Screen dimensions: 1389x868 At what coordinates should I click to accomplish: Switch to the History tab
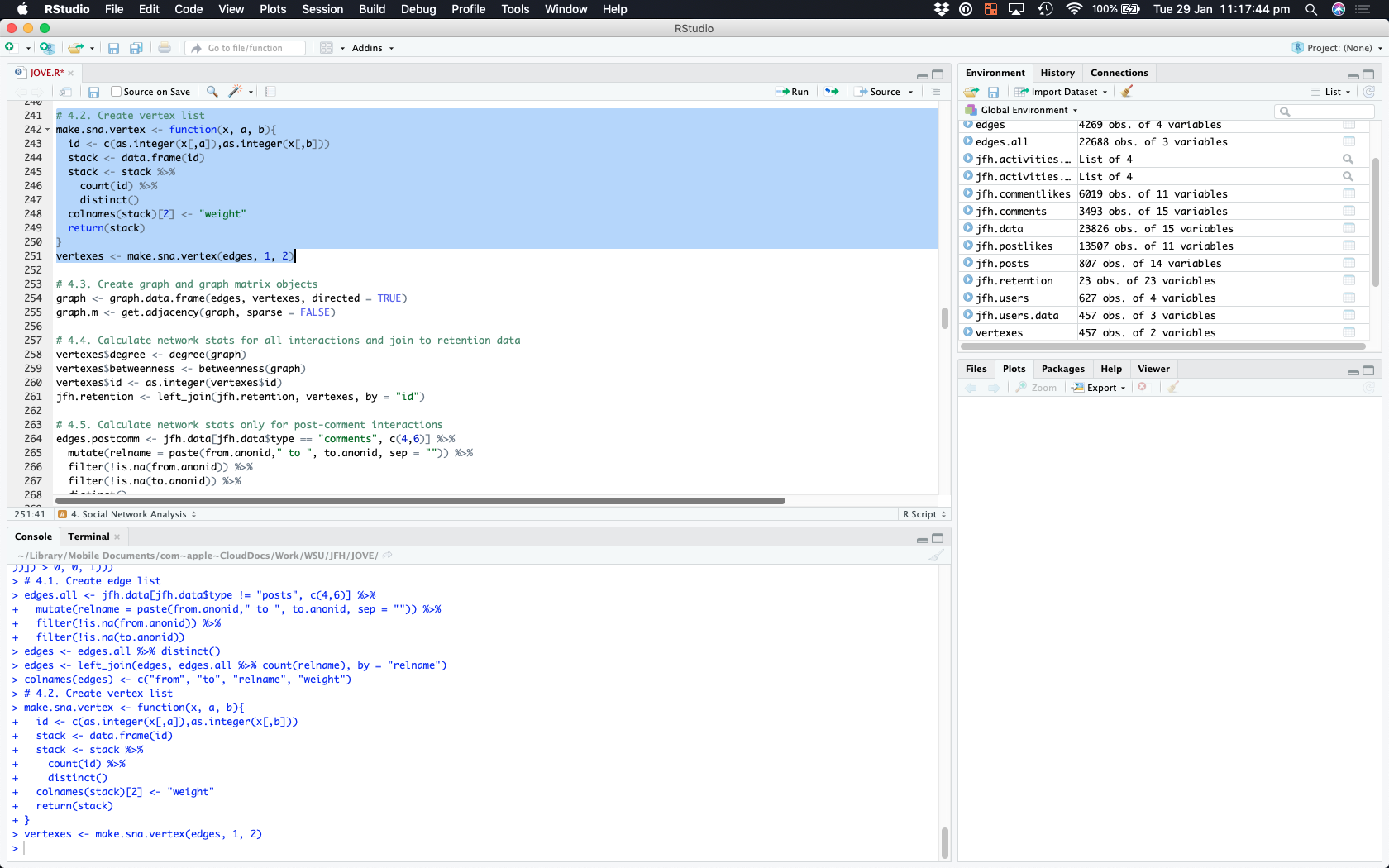[1057, 73]
